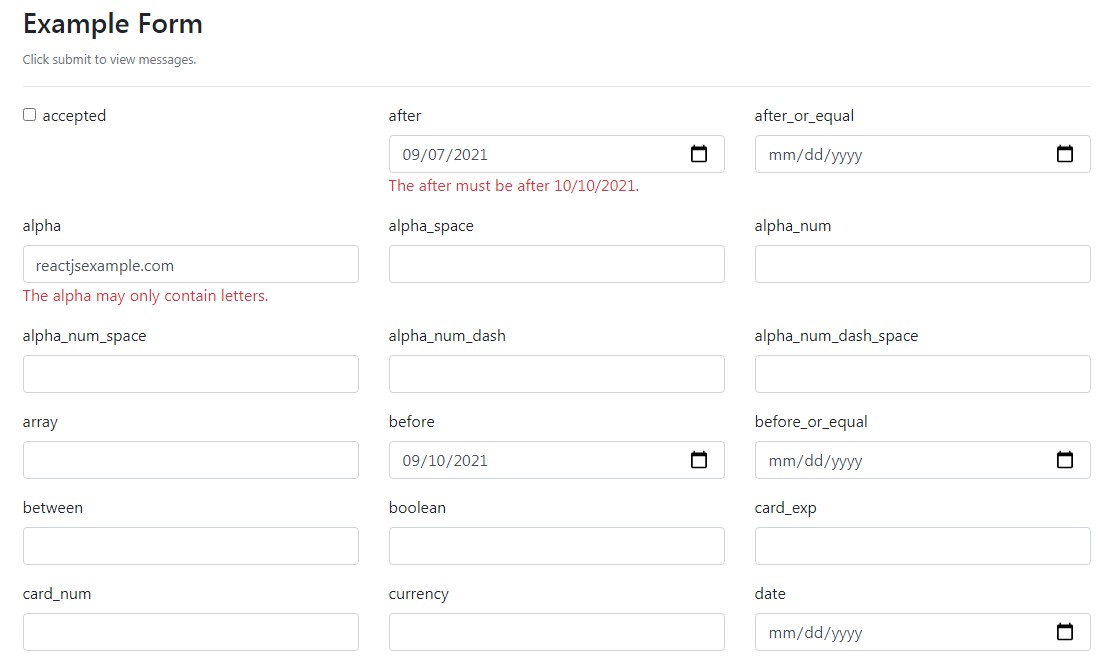1120x660 pixels.
Task: Click the empty alpha_num input
Action: pos(922,264)
